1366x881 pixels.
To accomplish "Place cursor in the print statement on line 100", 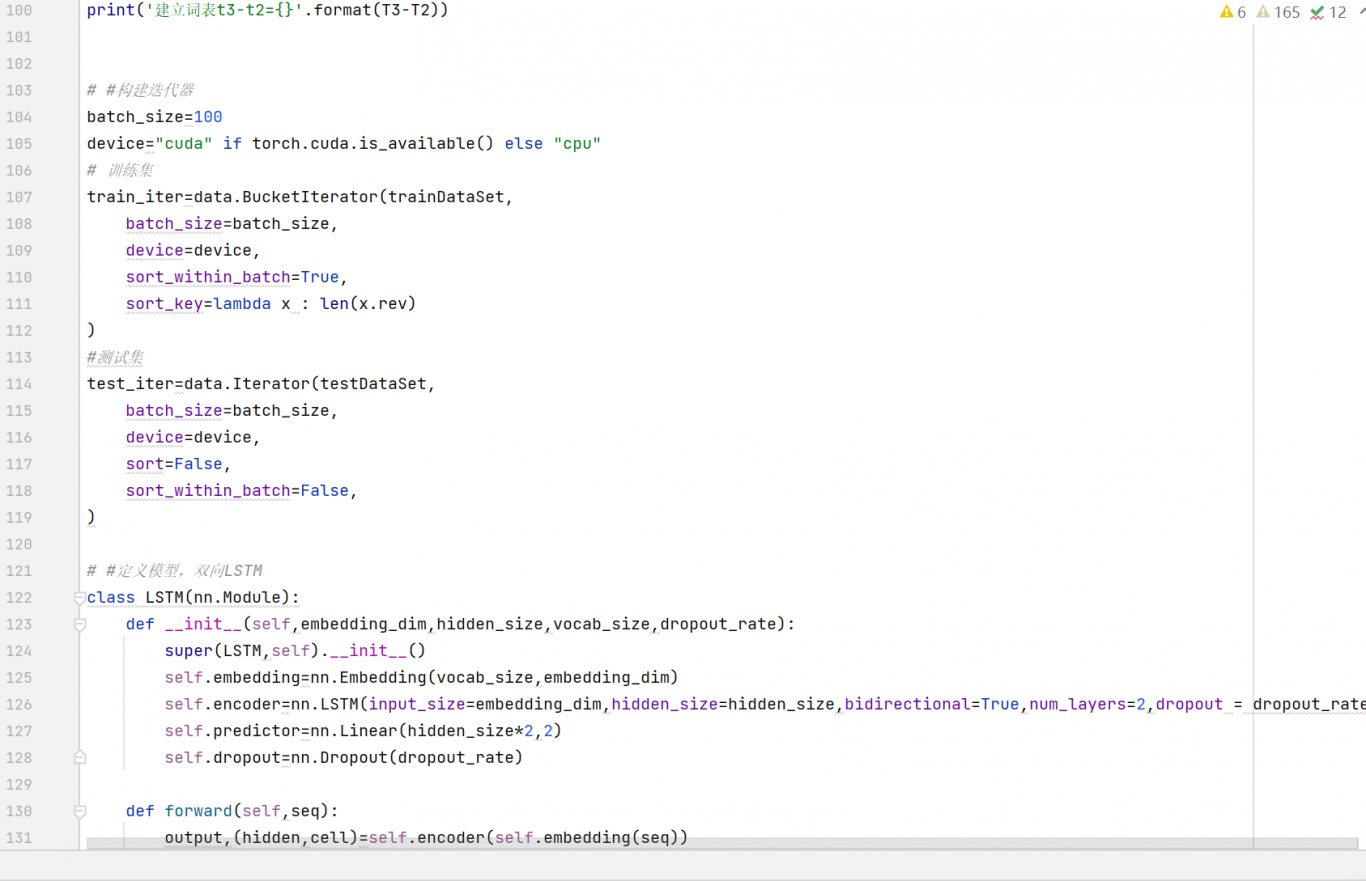I will pyautogui.click(x=268, y=11).
